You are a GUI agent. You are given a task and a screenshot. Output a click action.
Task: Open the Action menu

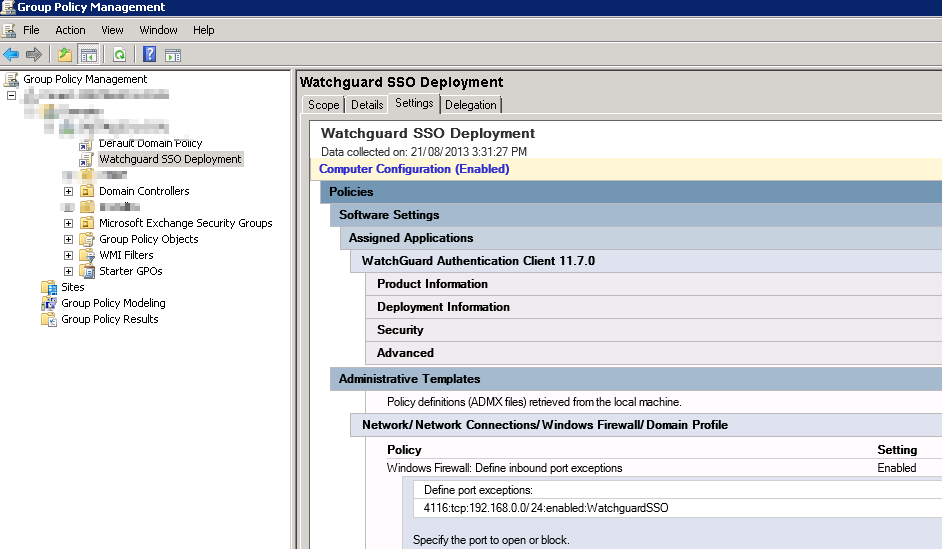click(70, 30)
